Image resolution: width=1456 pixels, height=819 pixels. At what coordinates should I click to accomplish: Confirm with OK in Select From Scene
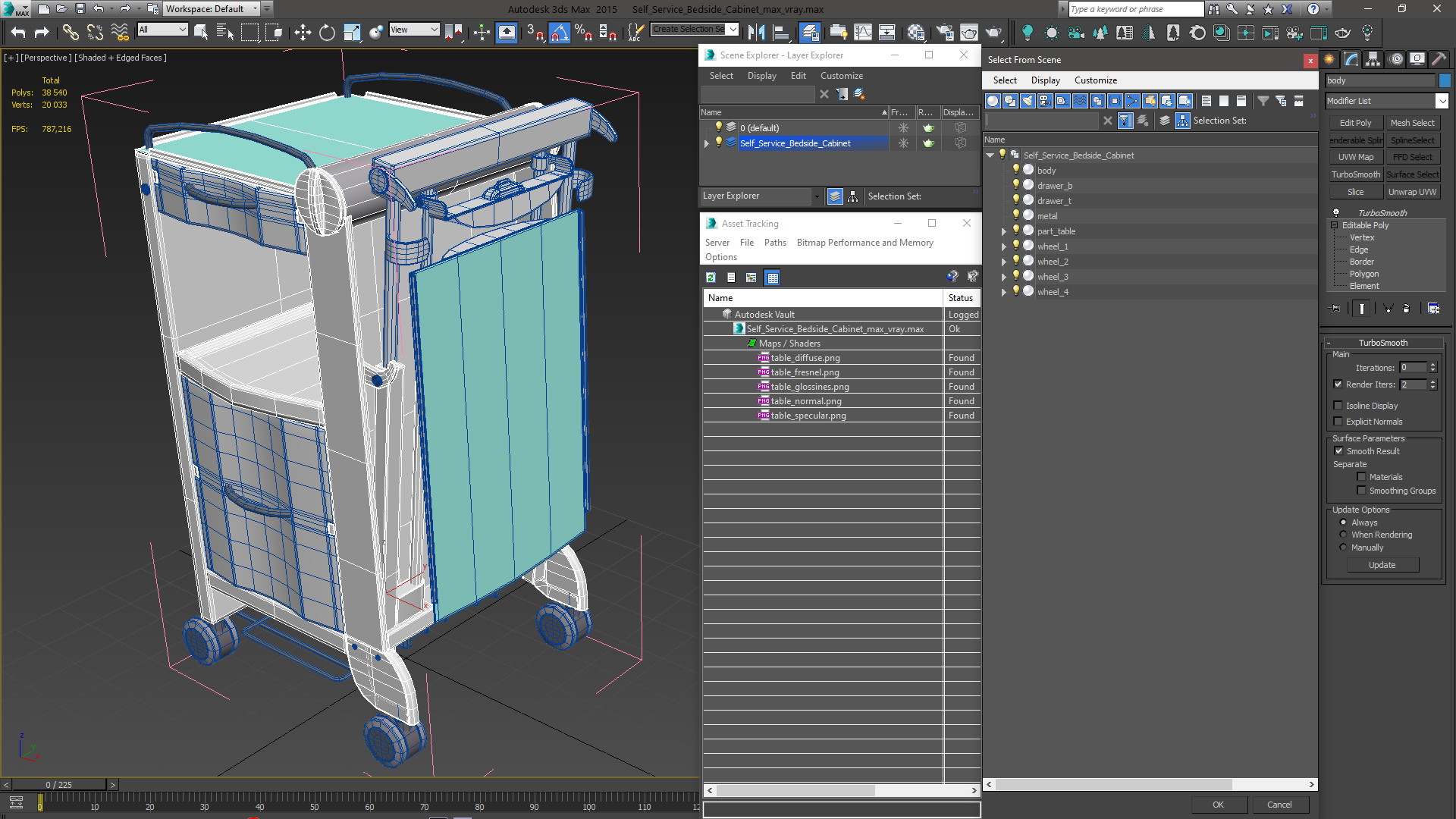(x=1218, y=805)
